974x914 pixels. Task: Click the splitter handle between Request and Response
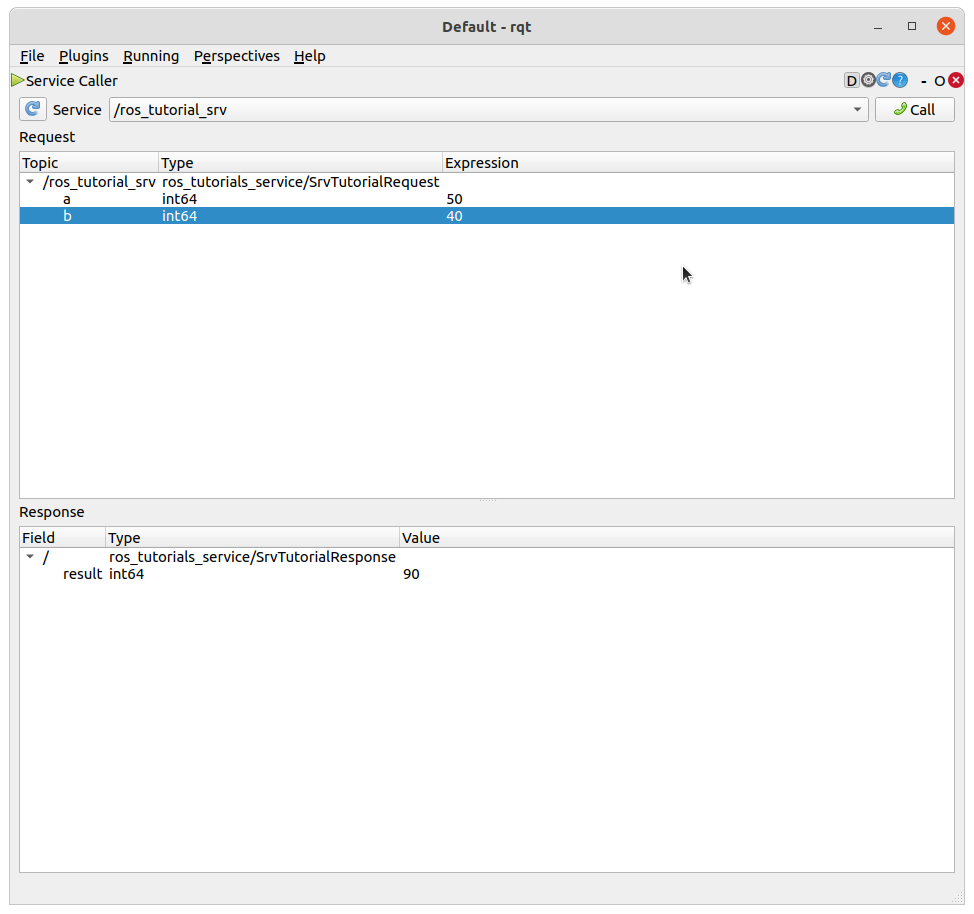tap(488, 500)
